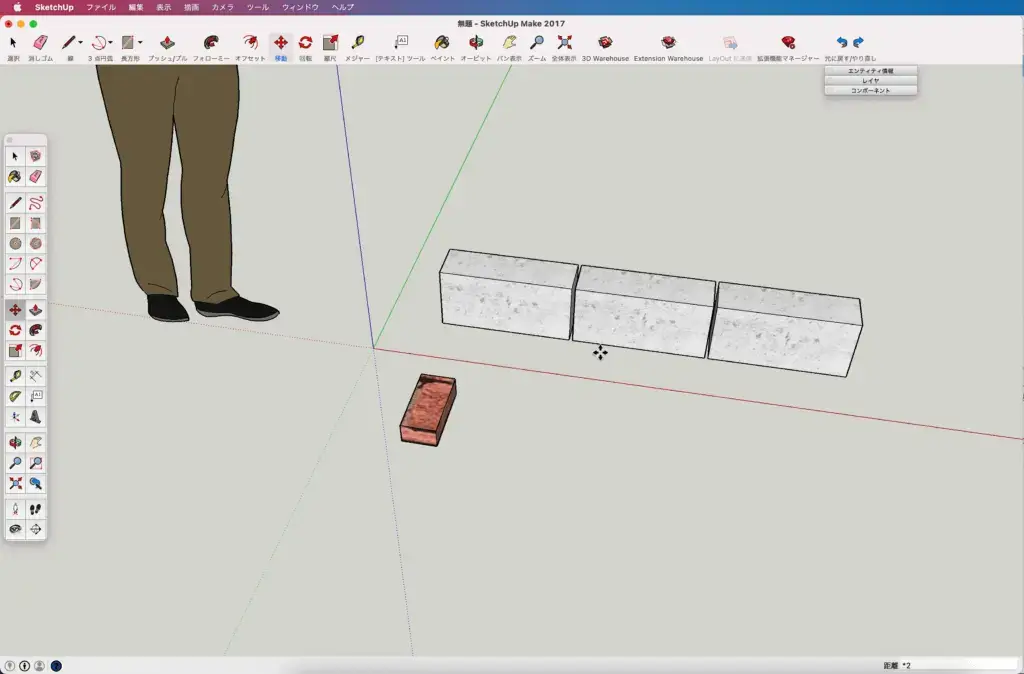Expand the 3 点円弧 tool dropdown arrow
Viewport: 1024px width, 674px height.
pos(110,42)
